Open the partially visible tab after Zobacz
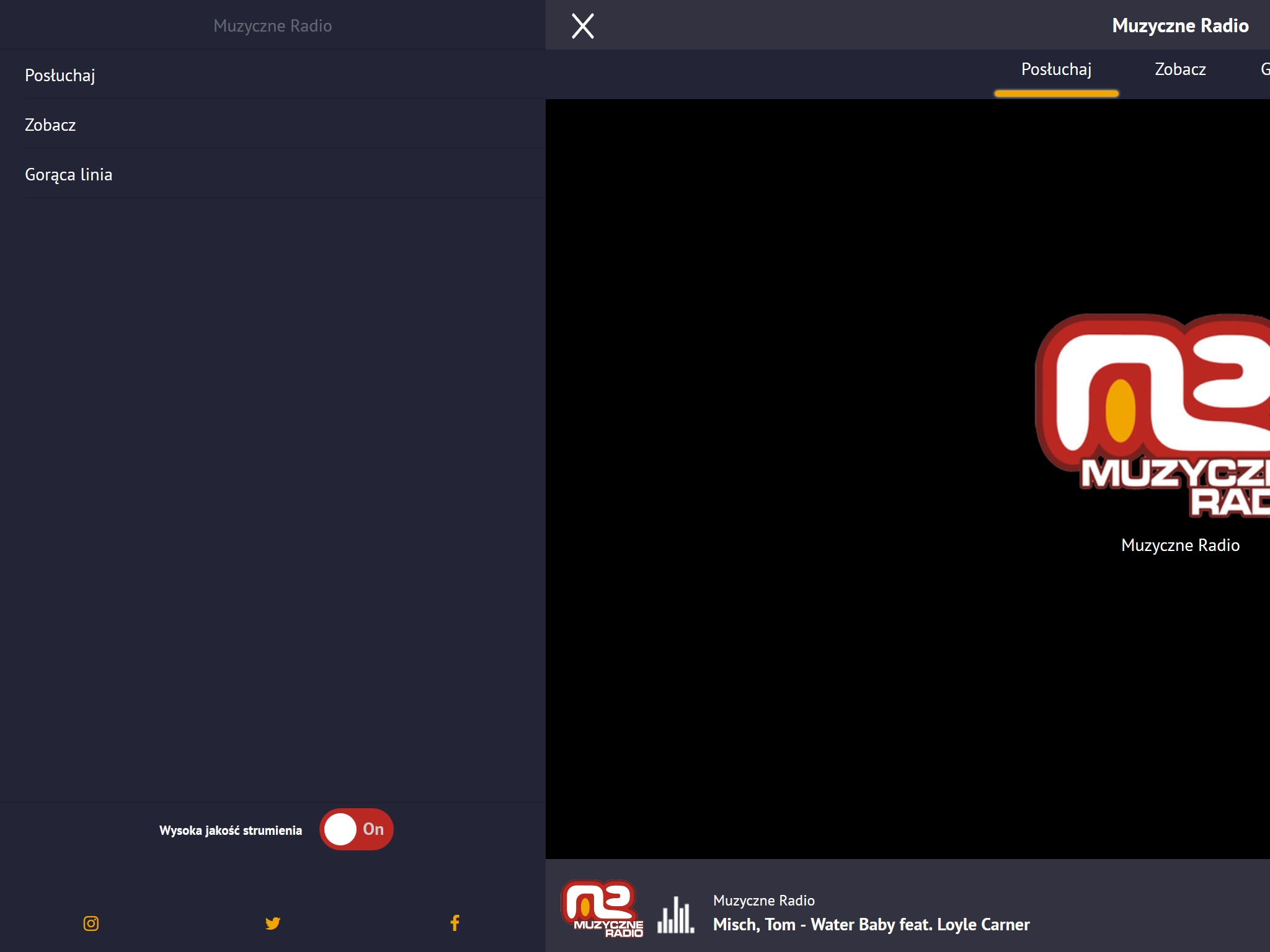1270x952 pixels. [1264, 69]
